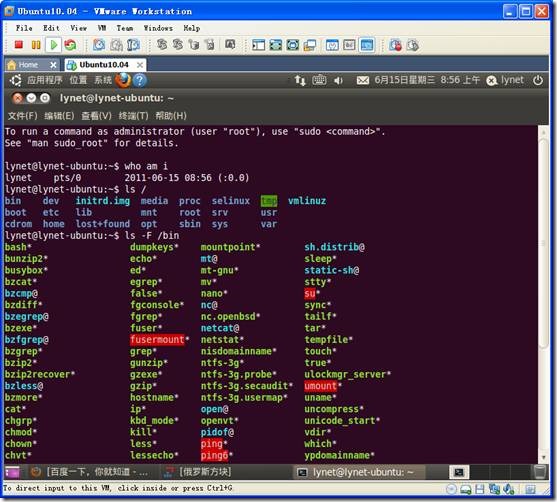557x502 pixels.
Task: Open the VMware Edit menu
Action: 51,28
